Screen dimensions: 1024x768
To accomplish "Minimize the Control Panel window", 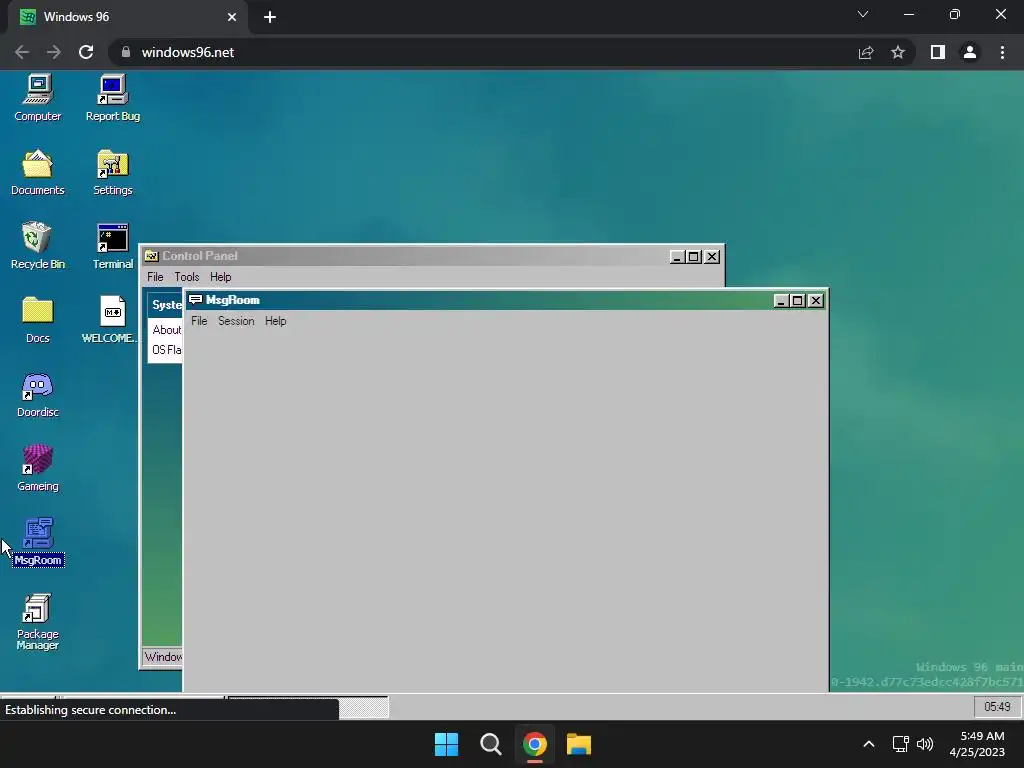I will tap(677, 257).
